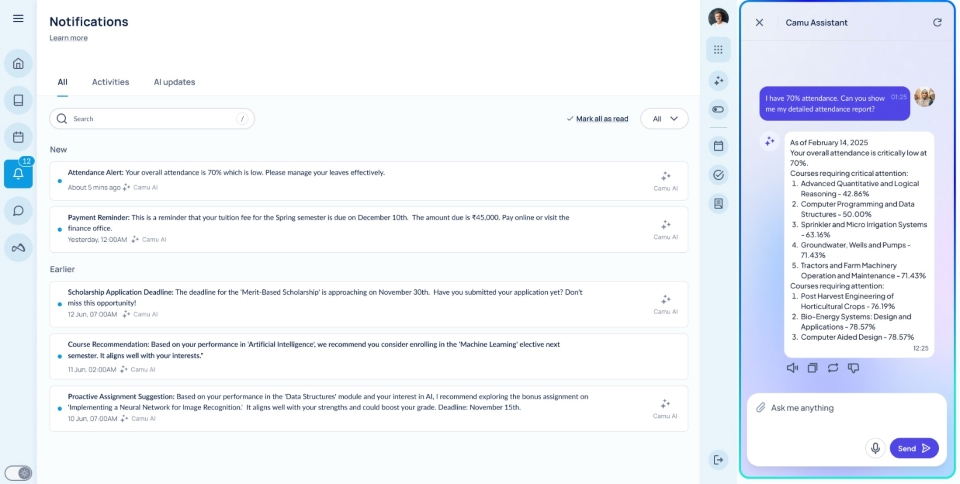Click the notifications Search input field
The height and width of the screenshot is (484, 960).
point(152,119)
